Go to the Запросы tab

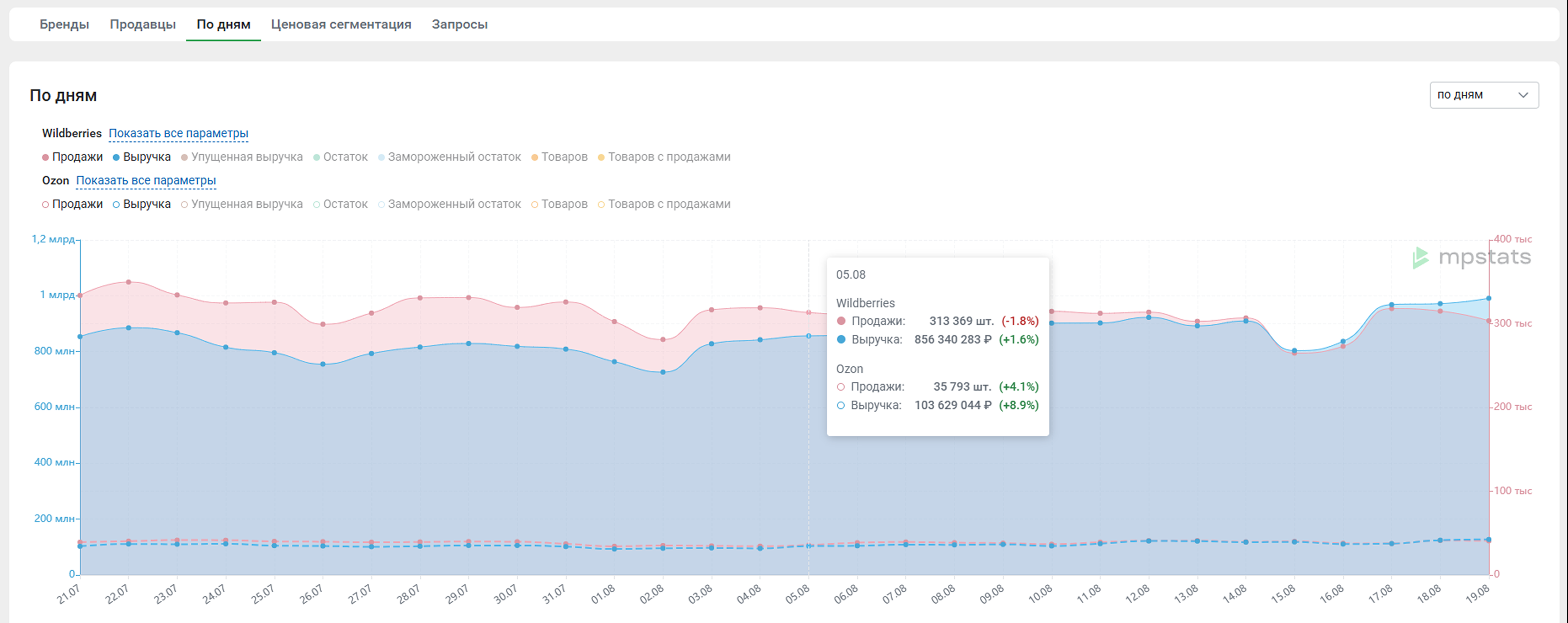459,24
